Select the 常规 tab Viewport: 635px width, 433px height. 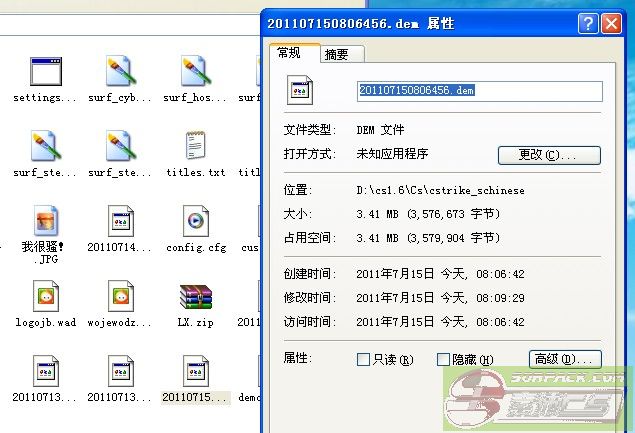[x=290, y=53]
